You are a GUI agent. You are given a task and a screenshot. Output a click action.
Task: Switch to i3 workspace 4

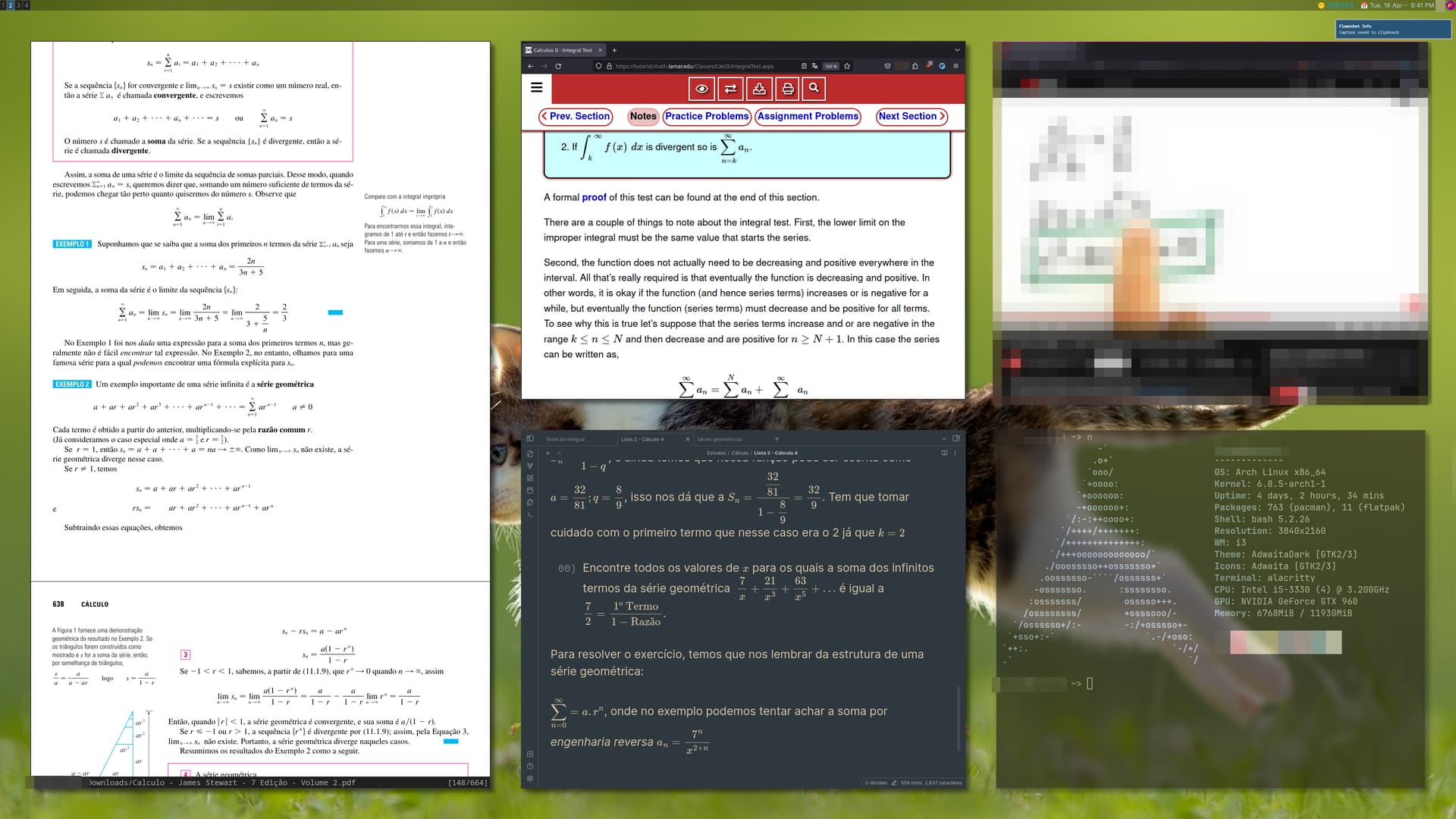click(x=27, y=5)
